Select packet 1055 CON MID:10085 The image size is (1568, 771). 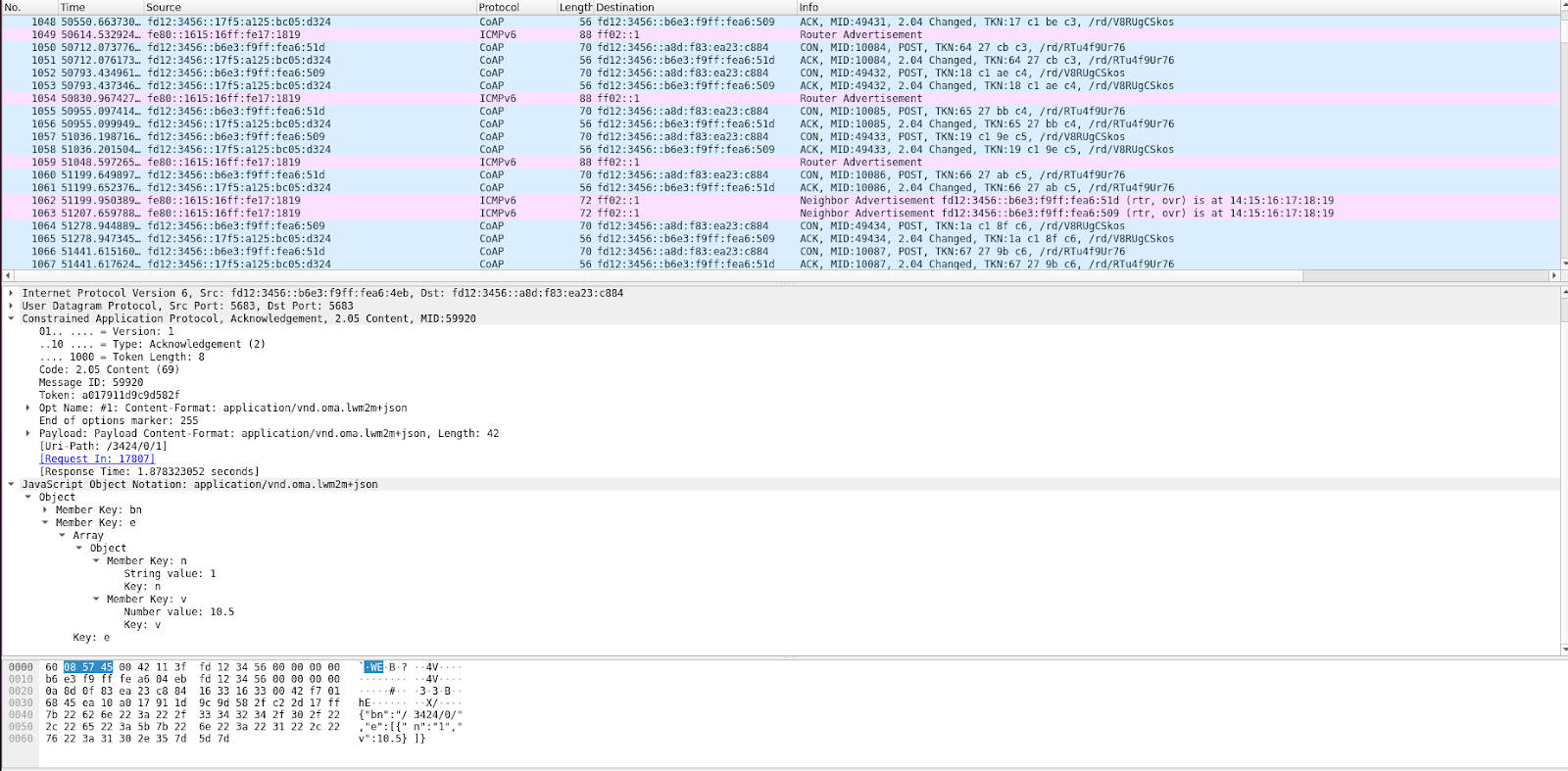pos(780,111)
